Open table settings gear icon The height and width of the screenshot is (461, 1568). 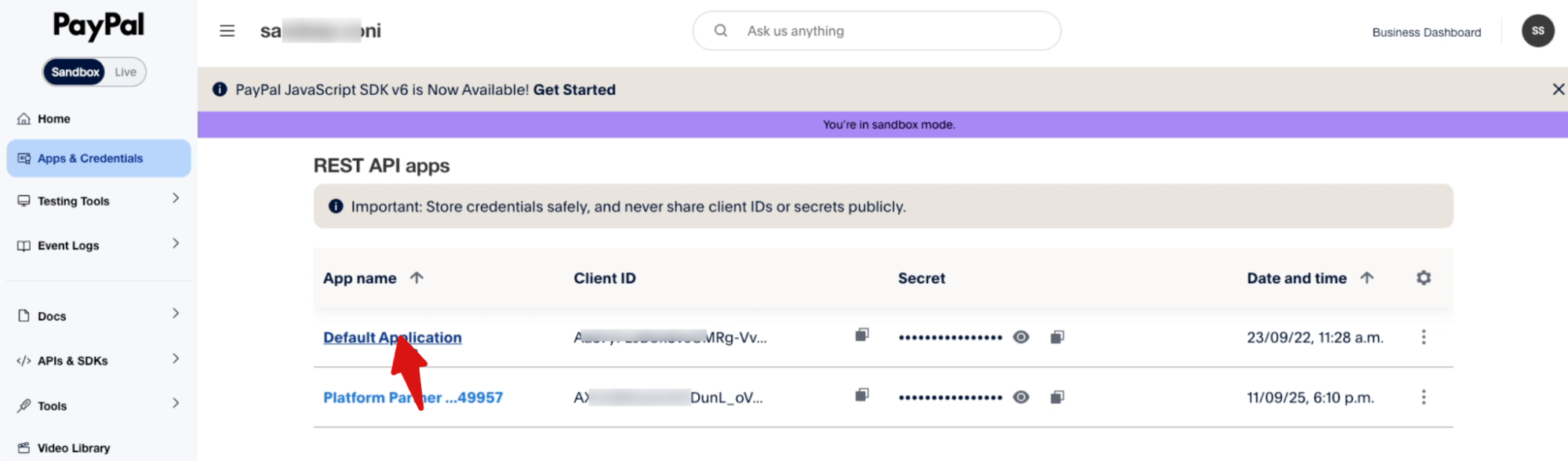point(1423,278)
